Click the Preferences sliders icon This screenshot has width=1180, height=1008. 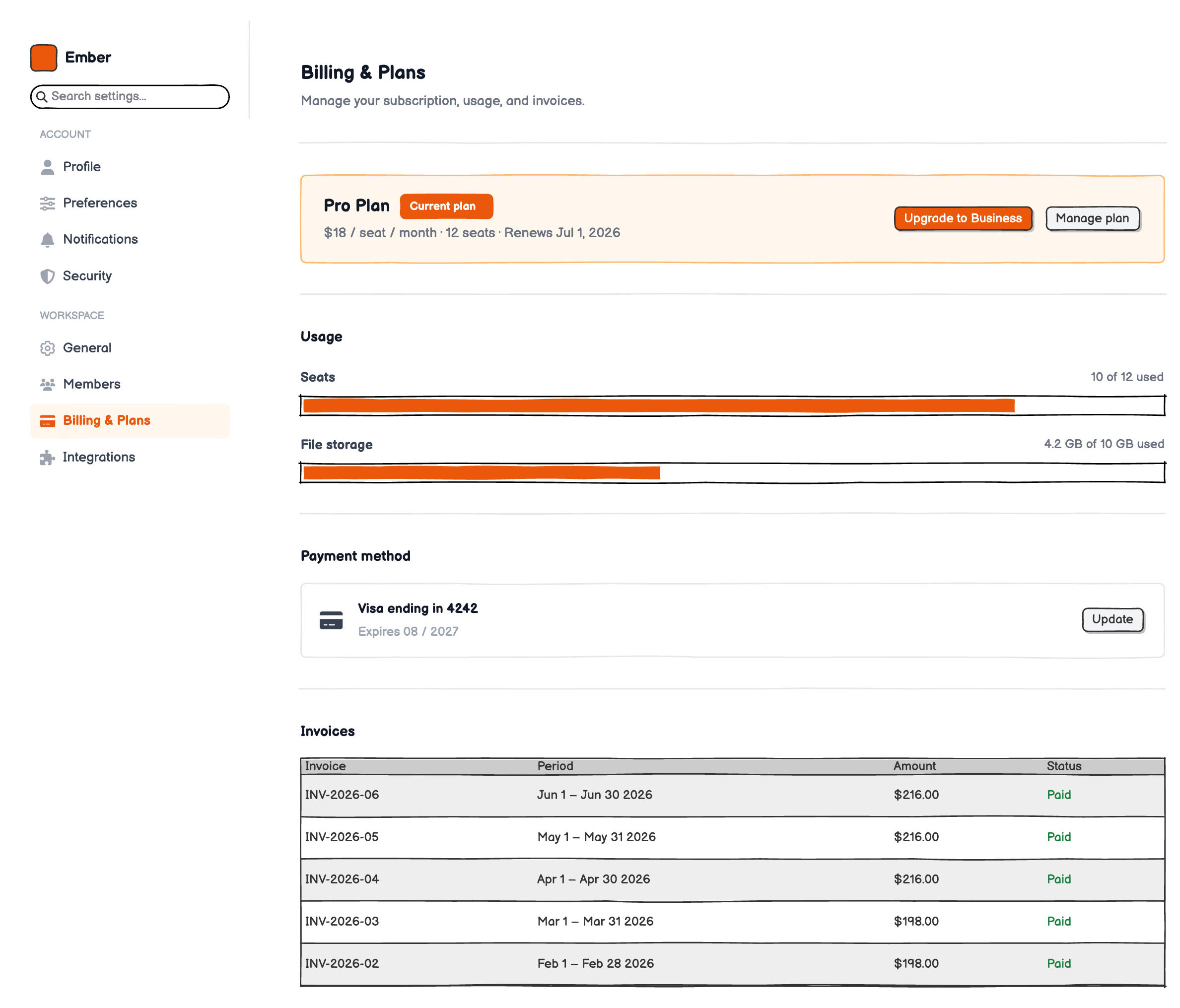[x=47, y=203]
